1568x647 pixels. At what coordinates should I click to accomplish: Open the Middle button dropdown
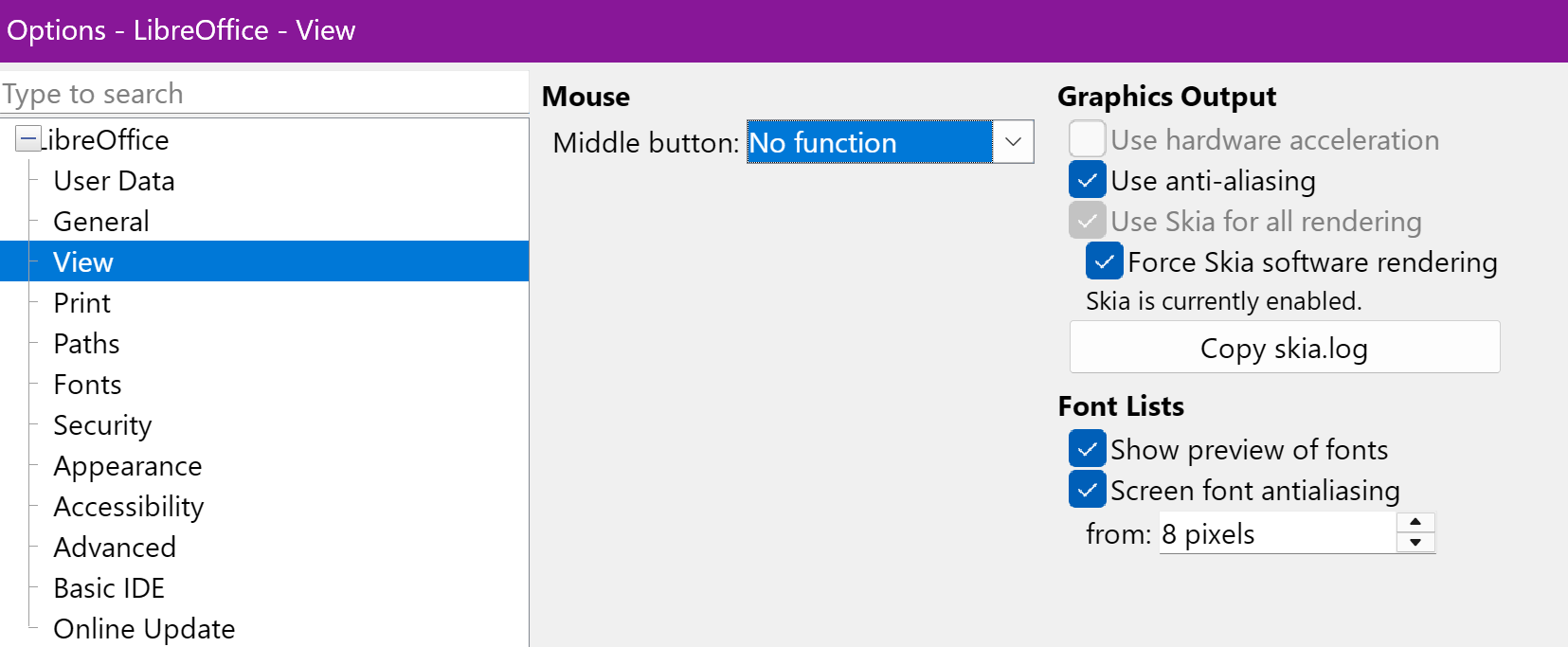(1013, 142)
